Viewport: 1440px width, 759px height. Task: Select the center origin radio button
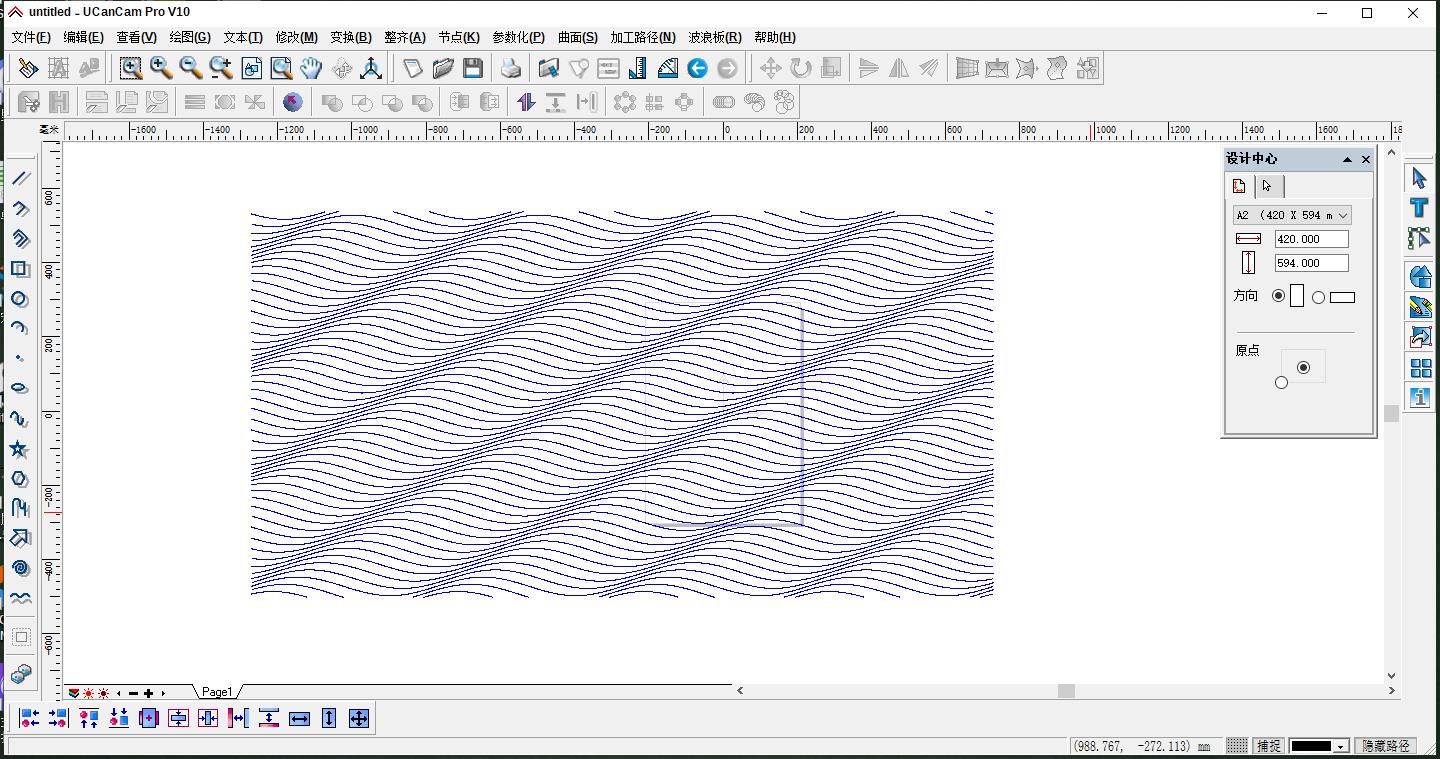click(1303, 367)
